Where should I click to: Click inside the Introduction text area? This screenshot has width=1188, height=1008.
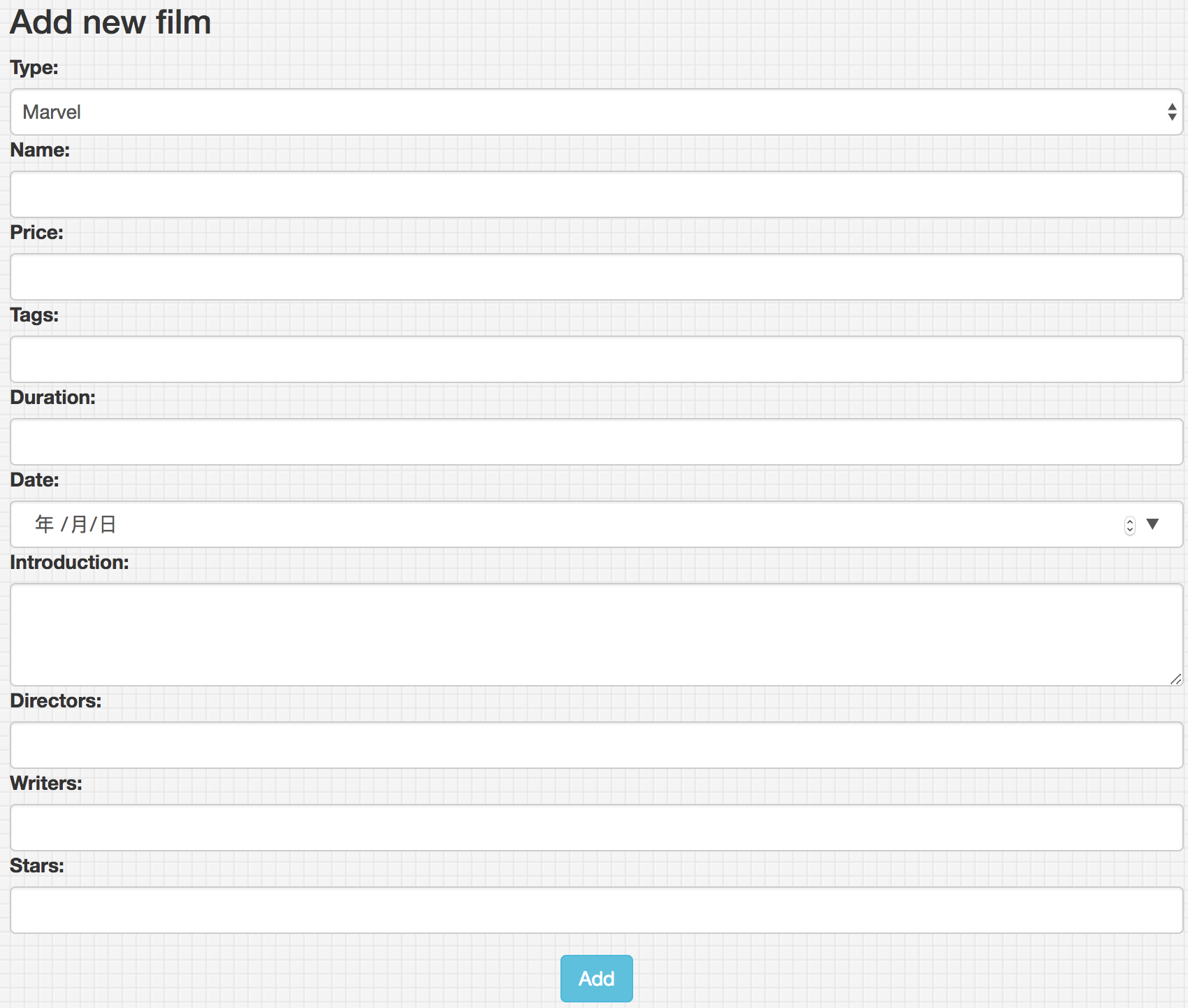point(596,635)
